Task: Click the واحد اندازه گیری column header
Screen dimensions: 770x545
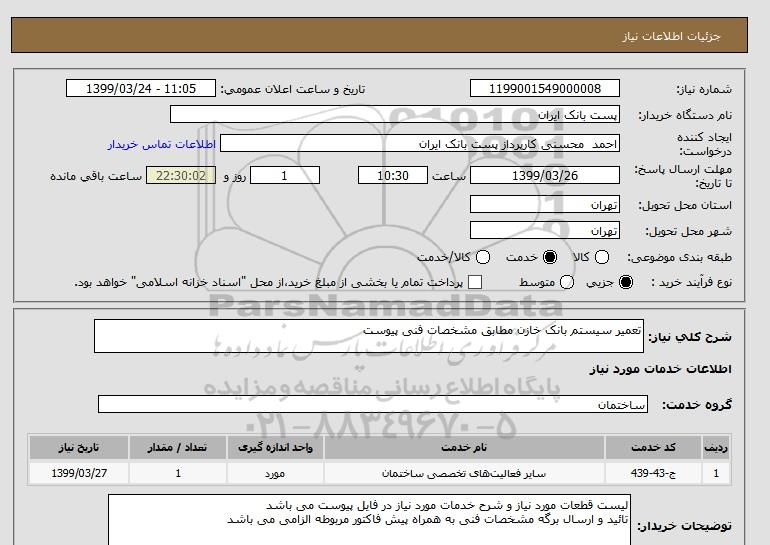Action: (275, 447)
